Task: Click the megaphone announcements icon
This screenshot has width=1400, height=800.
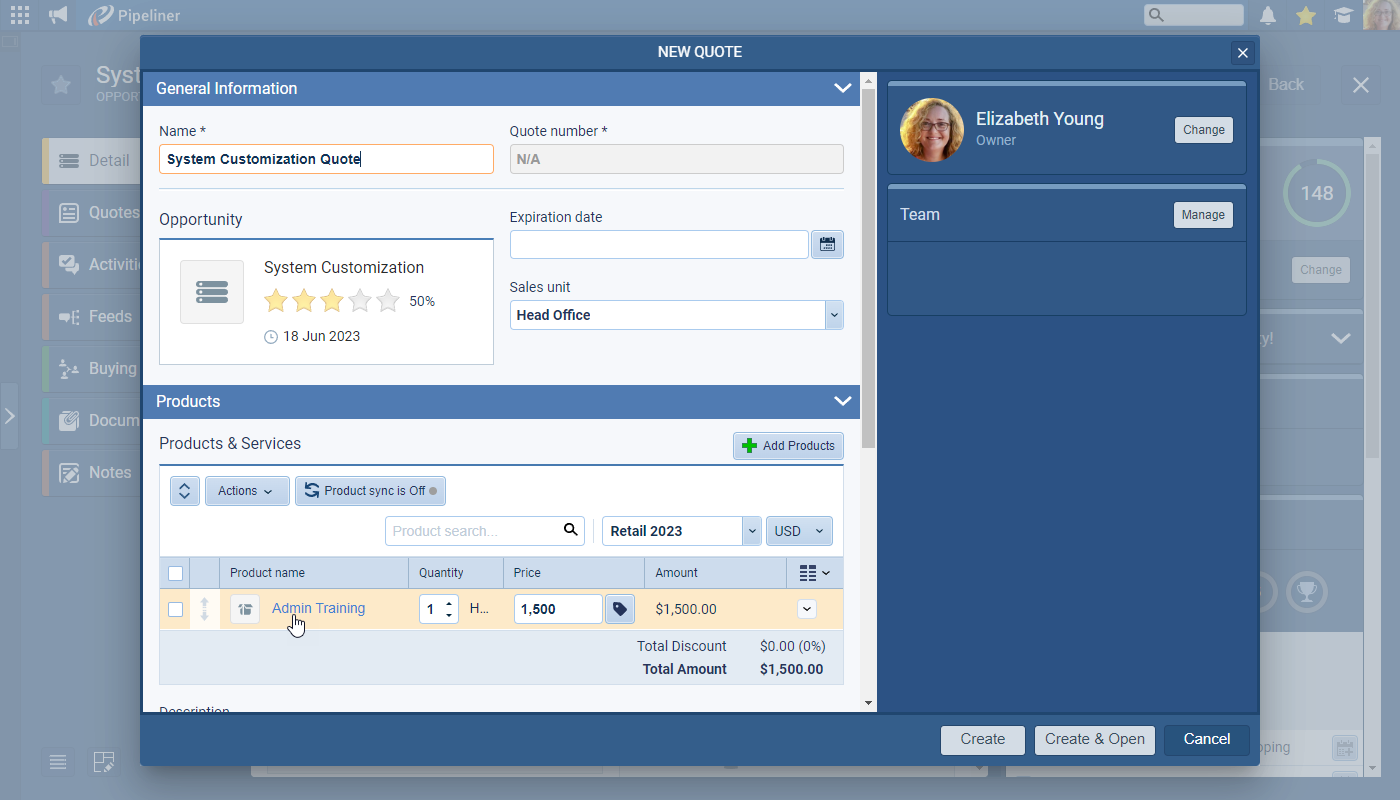Action: click(x=58, y=15)
